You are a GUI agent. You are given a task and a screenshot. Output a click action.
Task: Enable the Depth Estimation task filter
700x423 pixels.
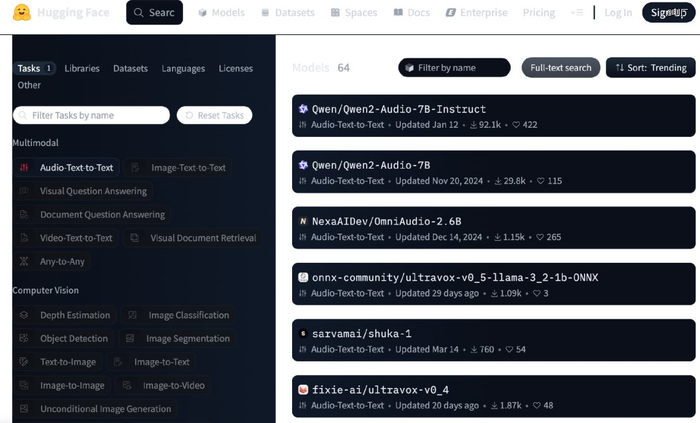click(x=65, y=315)
